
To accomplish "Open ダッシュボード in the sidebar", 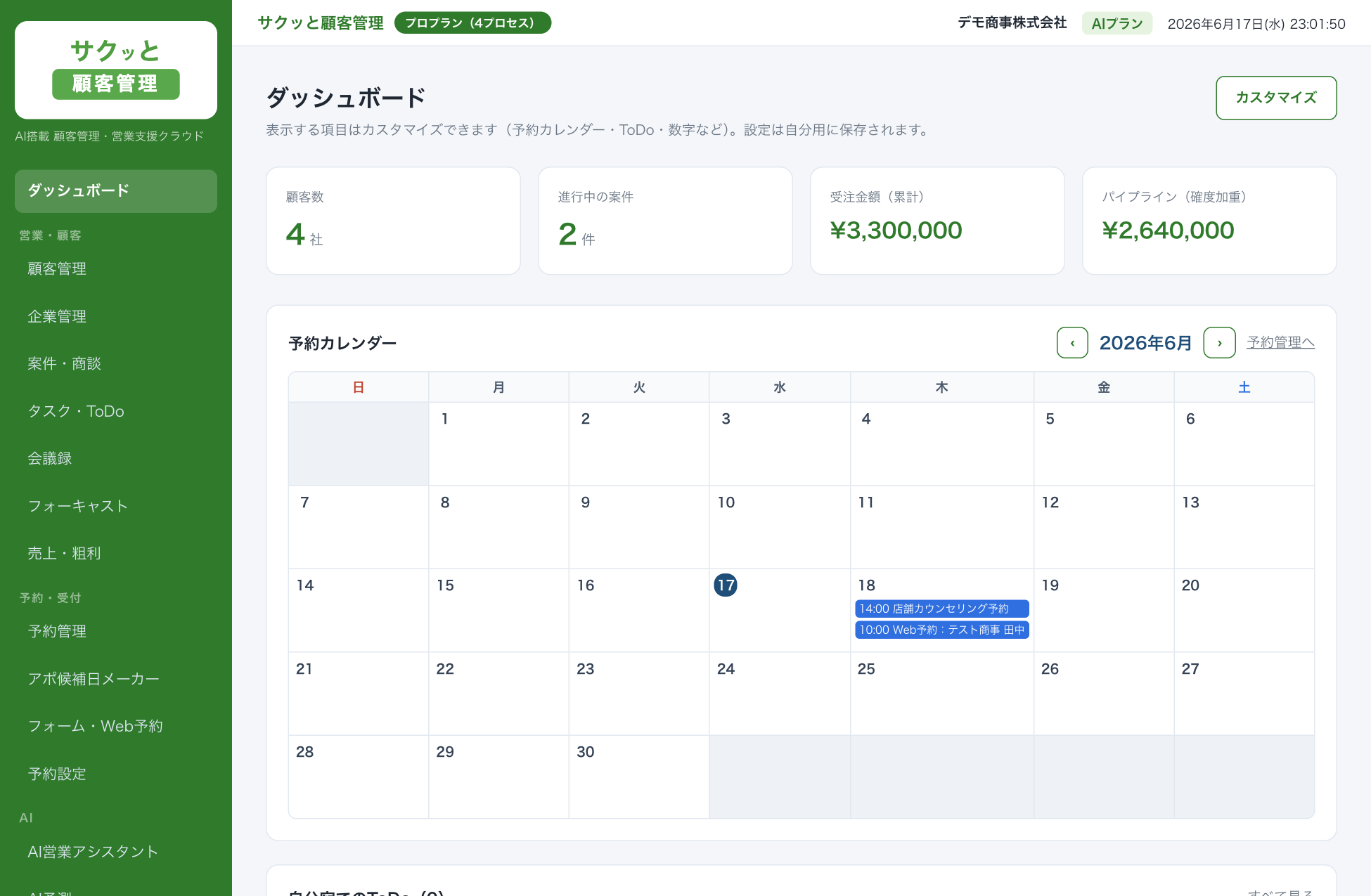I will pos(116,190).
